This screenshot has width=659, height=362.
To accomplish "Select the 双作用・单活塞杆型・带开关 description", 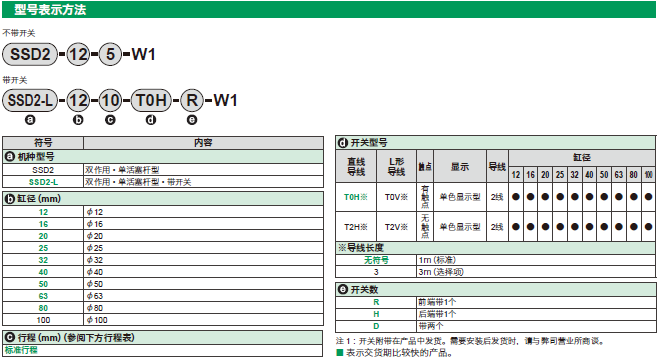I will pyautogui.click(x=138, y=182).
